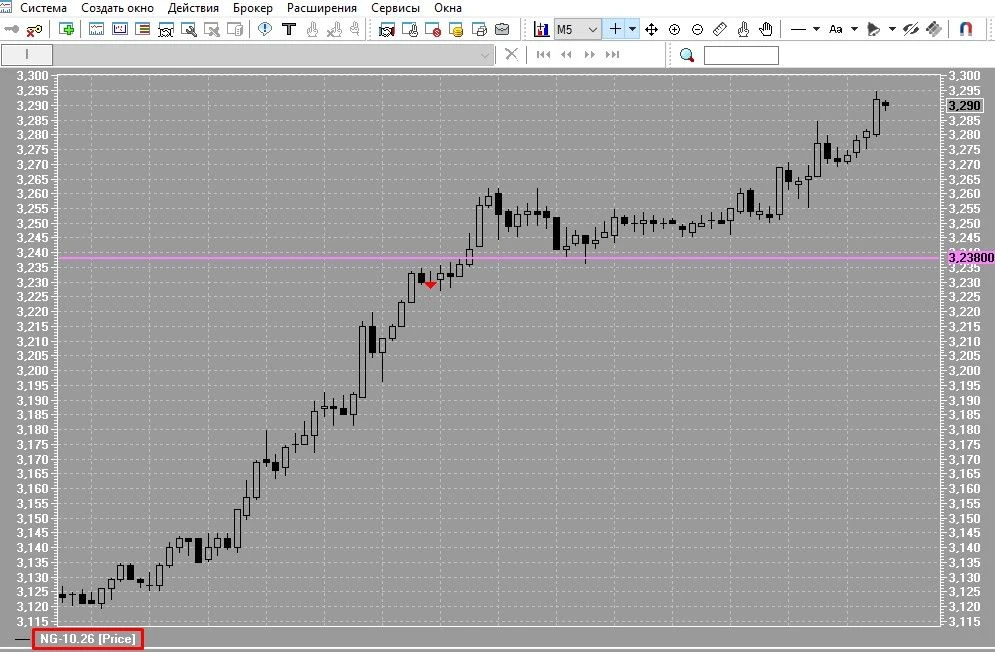Viewport: 995px width, 652px height.
Task: Jump to last record with skip-forward button
Action: point(612,55)
